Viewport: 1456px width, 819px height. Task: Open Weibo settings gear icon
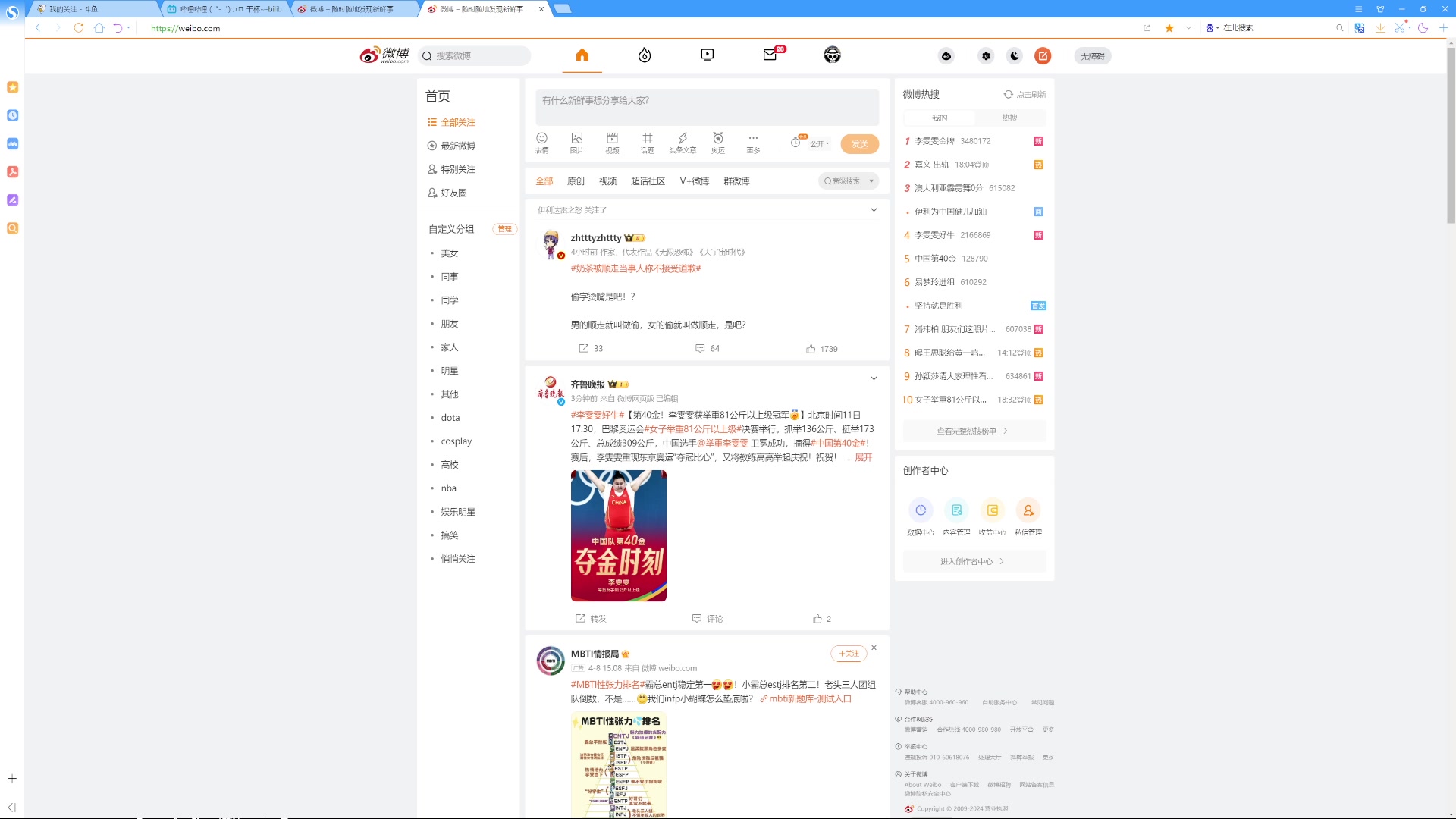point(986,55)
